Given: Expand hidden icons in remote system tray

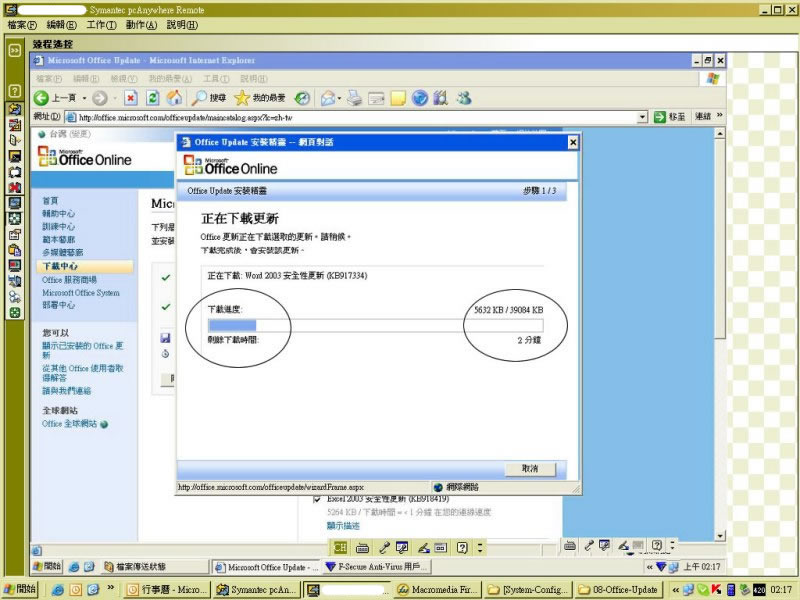Looking at the screenshot, I should [x=649, y=567].
